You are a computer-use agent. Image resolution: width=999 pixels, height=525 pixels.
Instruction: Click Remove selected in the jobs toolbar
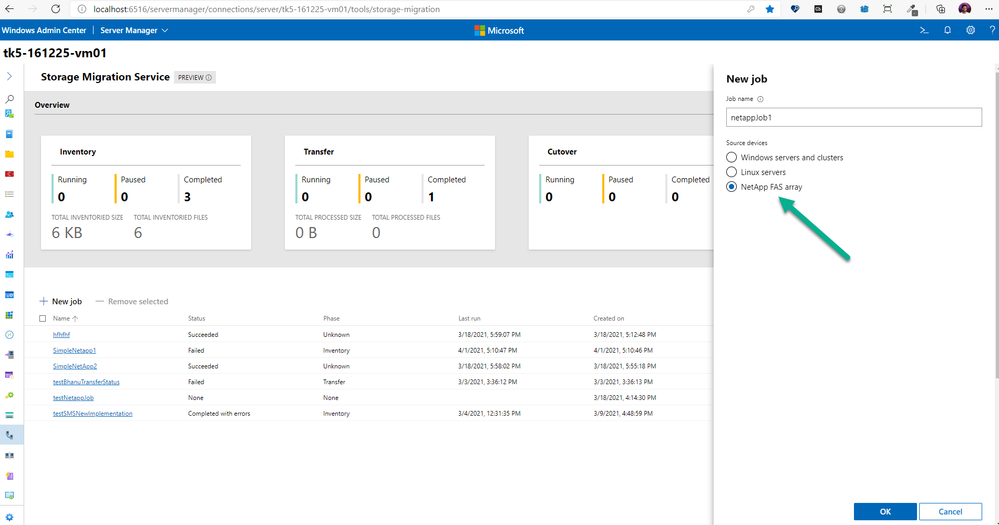pyautogui.click(x=132, y=301)
